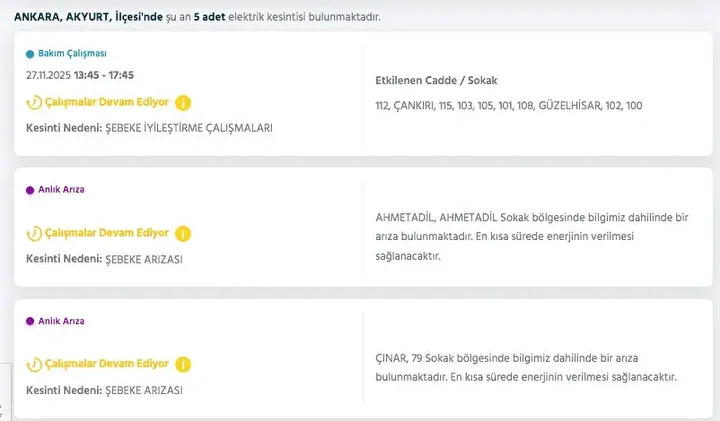
Task: Click the info icon in the maintenance card
Action: coord(183,103)
